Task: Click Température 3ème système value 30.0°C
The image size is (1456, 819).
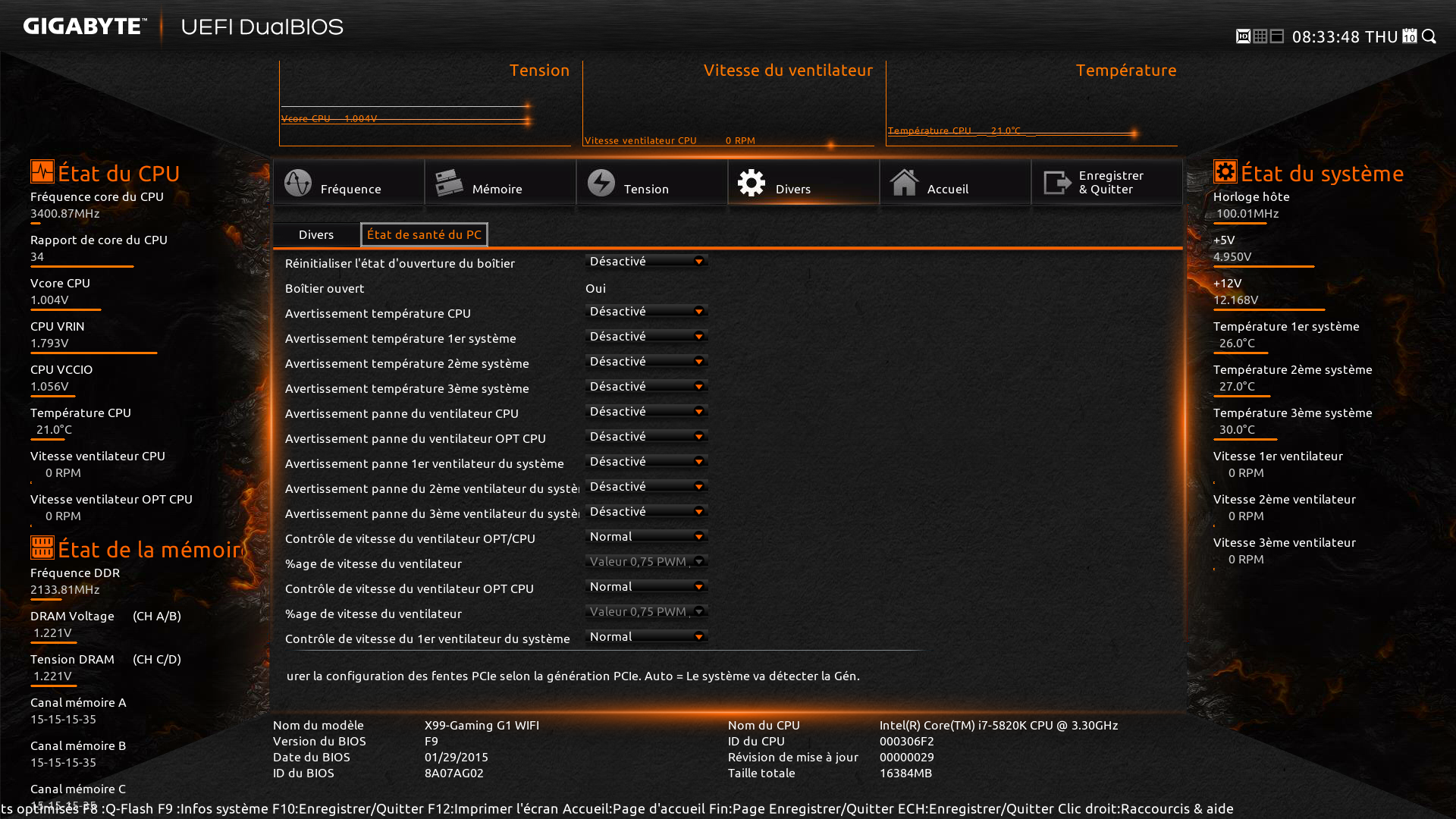Action: [1237, 430]
